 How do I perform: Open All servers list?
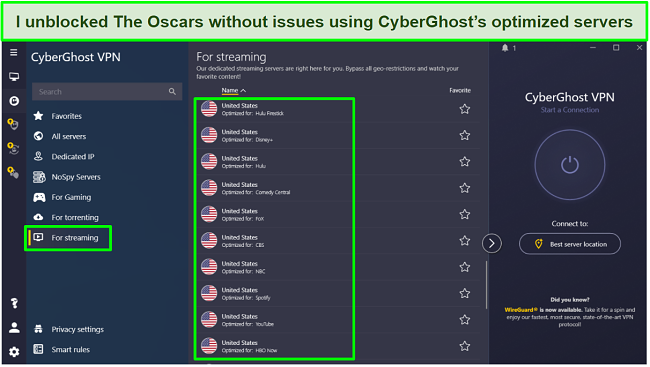pos(69,136)
